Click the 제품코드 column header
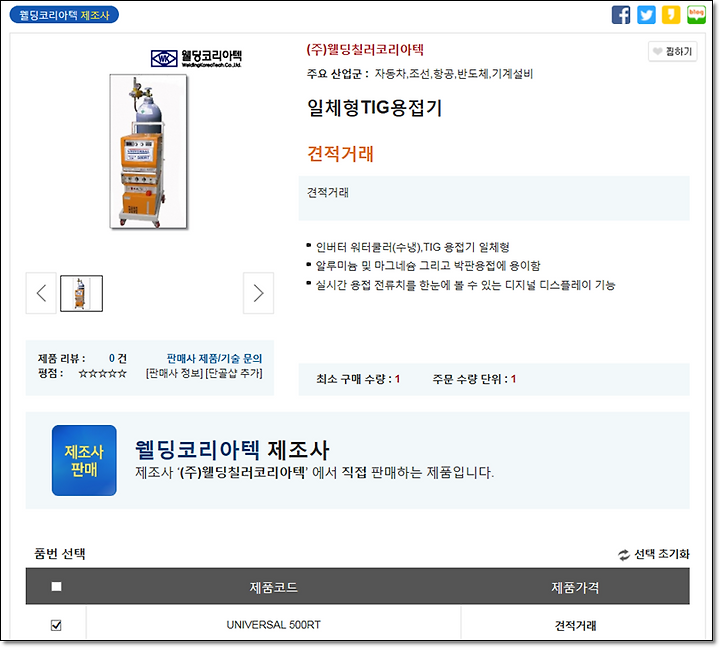 pyautogui.click(x=274, y=587)
